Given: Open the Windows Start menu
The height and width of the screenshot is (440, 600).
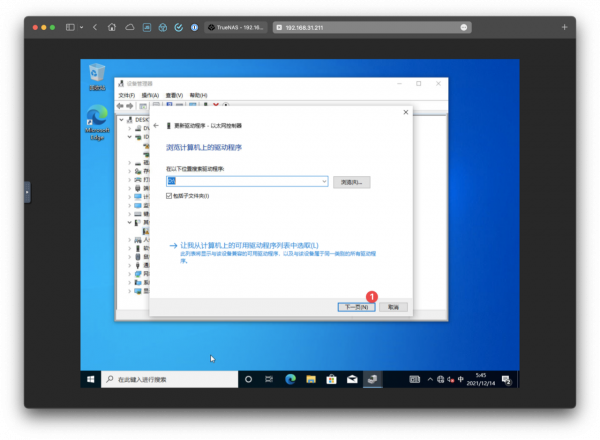Looking at the screenshot, I should pos(91,379).
